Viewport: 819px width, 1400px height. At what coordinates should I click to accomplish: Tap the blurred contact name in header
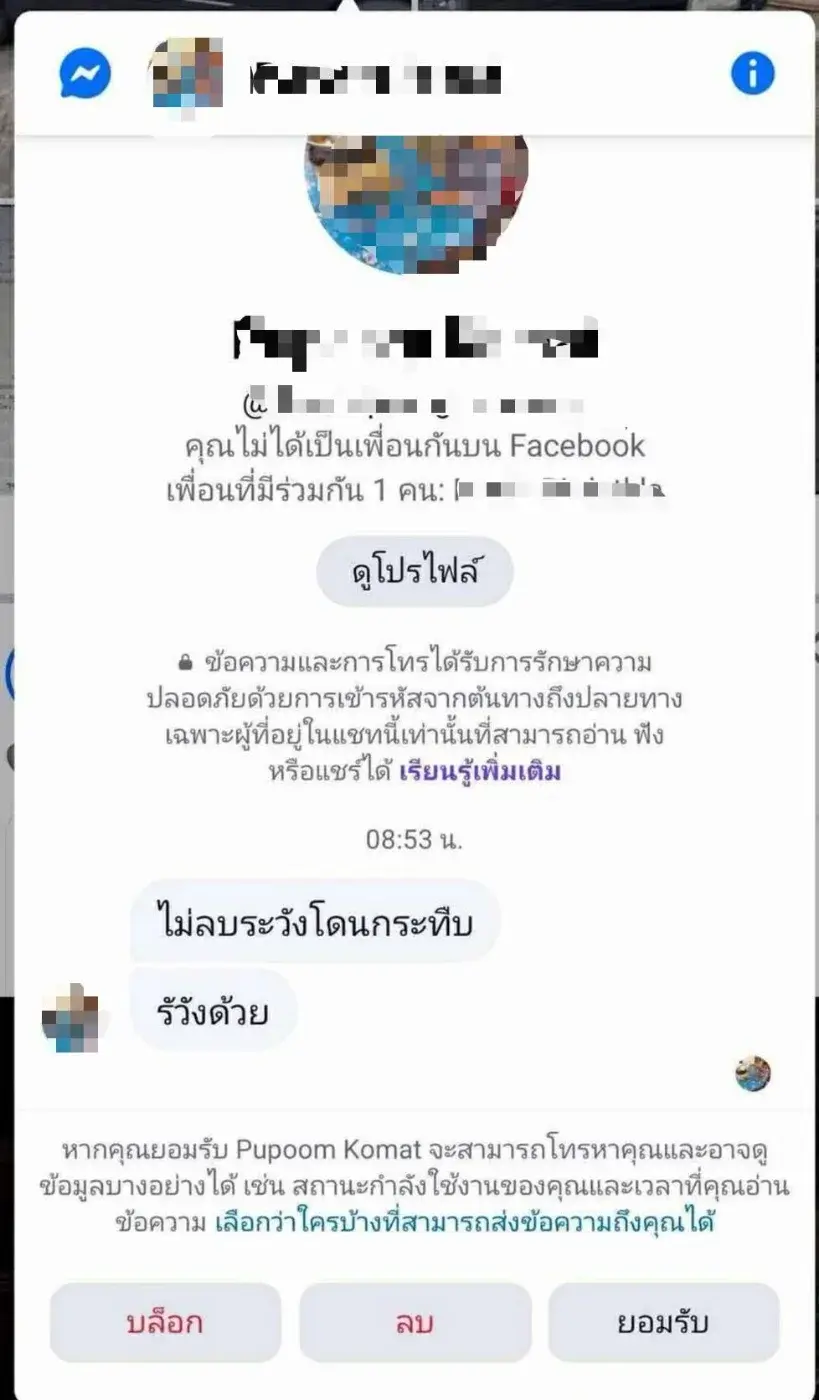(x=375, y=77)
